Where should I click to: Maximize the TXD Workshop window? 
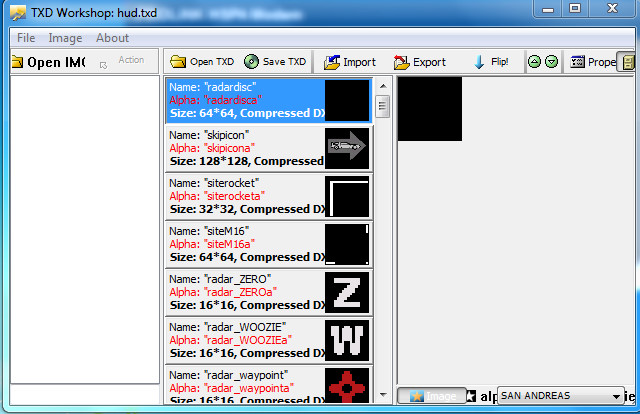tap(575, 8)
